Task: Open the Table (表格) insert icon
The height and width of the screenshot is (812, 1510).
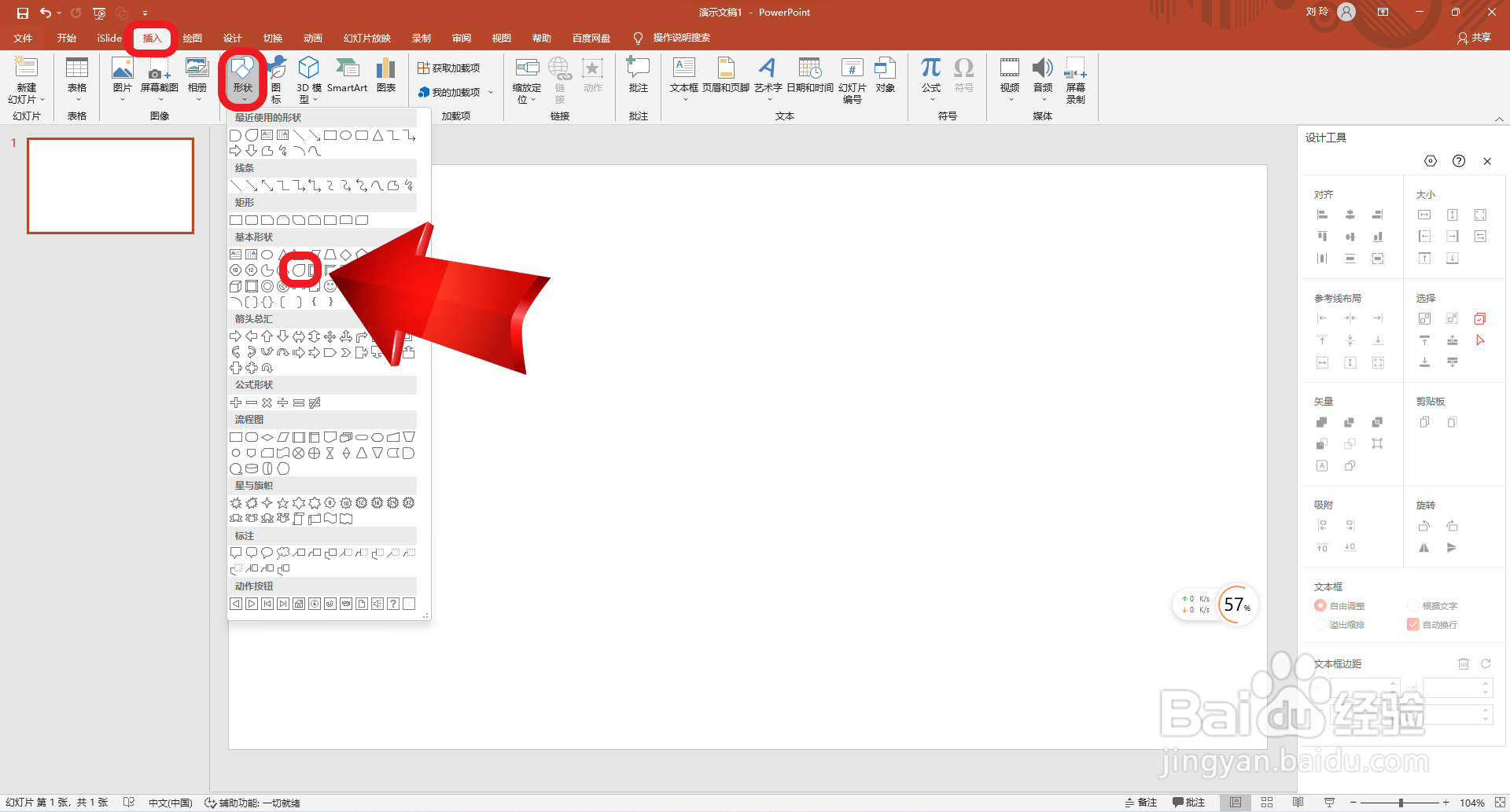Action: [x=77, y=69]
